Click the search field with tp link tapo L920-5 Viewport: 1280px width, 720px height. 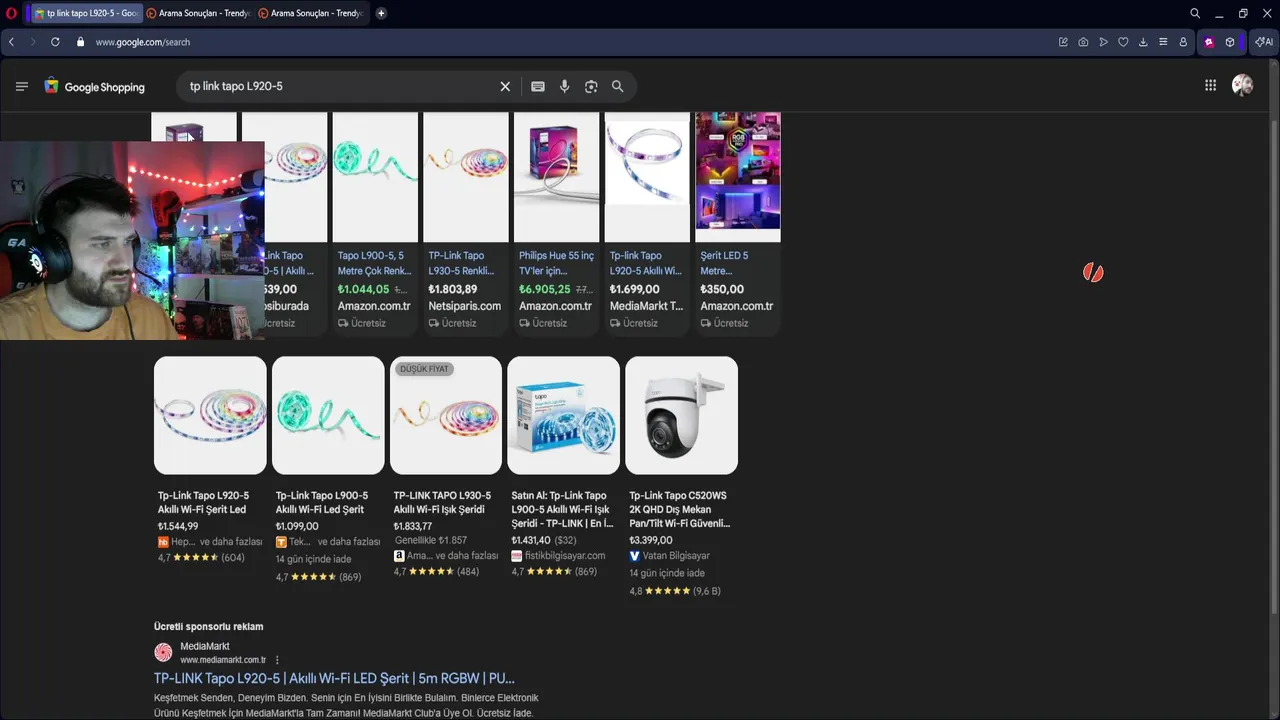(340, 87)
